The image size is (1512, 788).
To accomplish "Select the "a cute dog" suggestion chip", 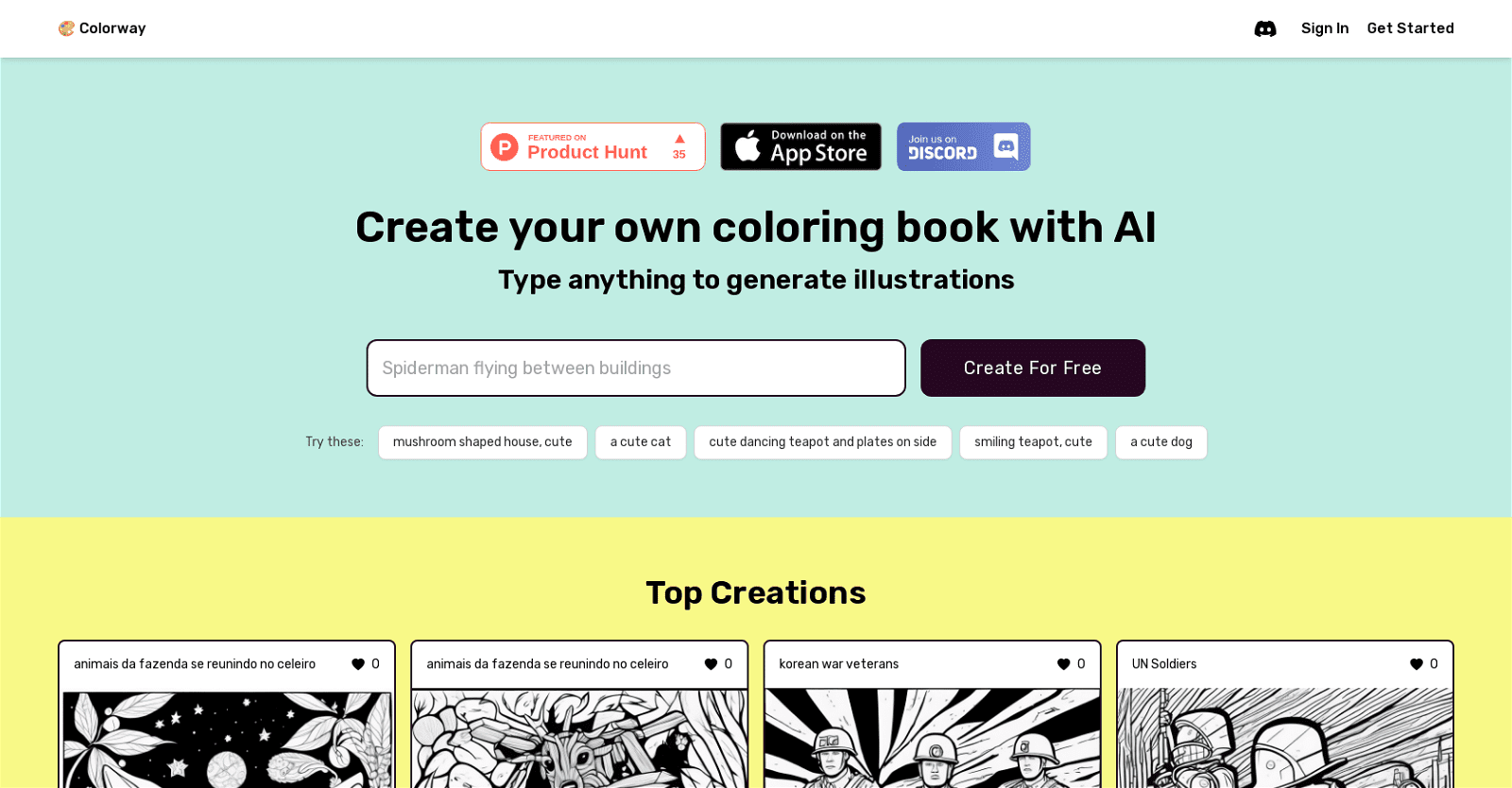I will [x=1160, y=442].
